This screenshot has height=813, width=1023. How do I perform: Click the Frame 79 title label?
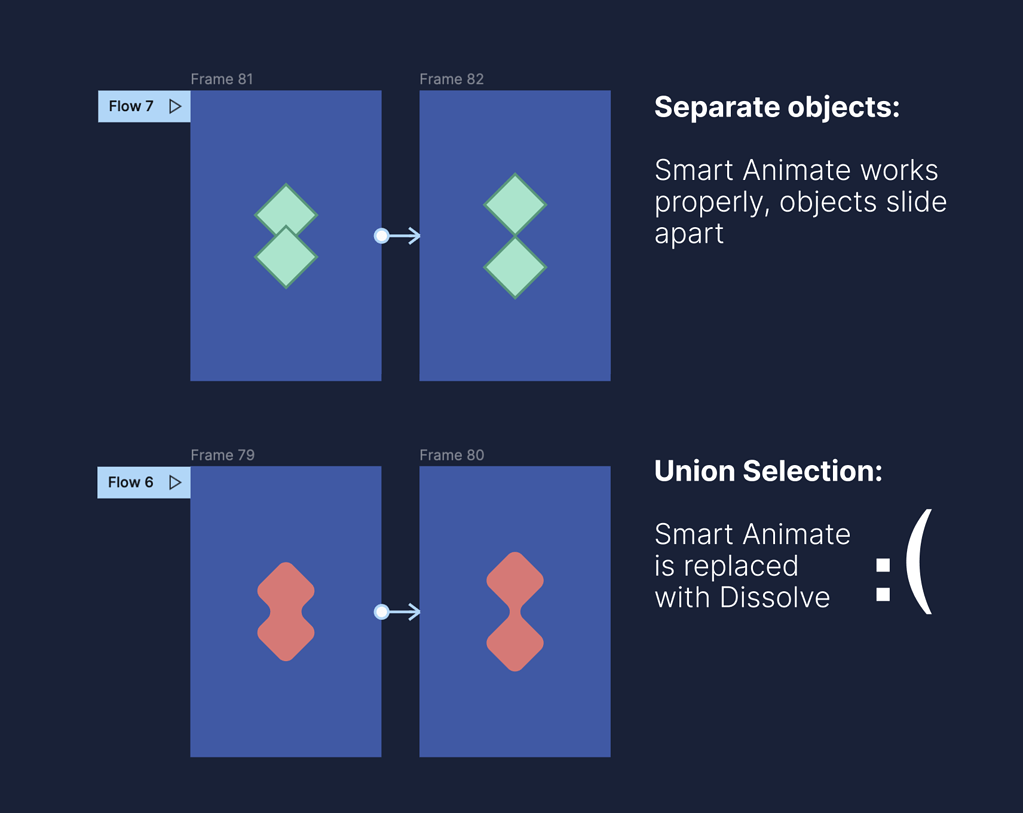click(222, 455)
